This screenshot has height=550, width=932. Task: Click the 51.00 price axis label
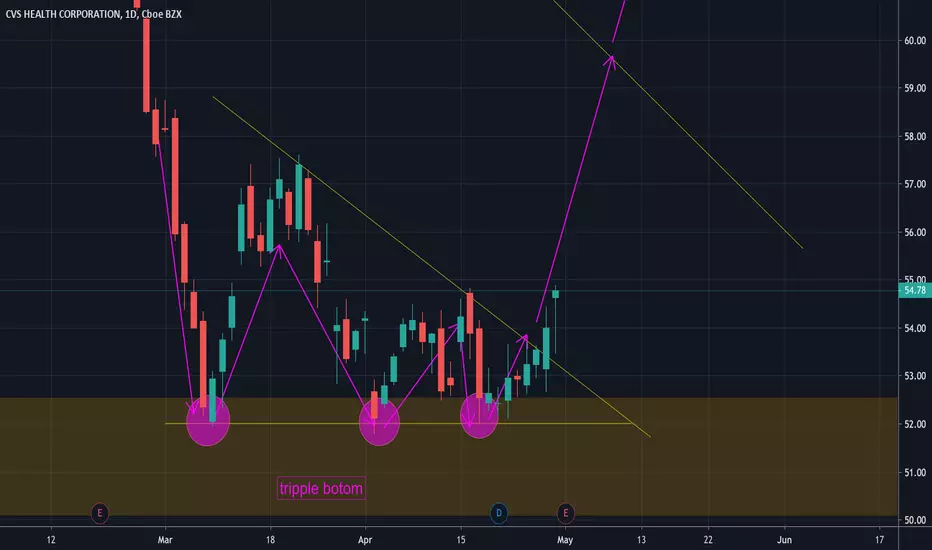[915, 473]
